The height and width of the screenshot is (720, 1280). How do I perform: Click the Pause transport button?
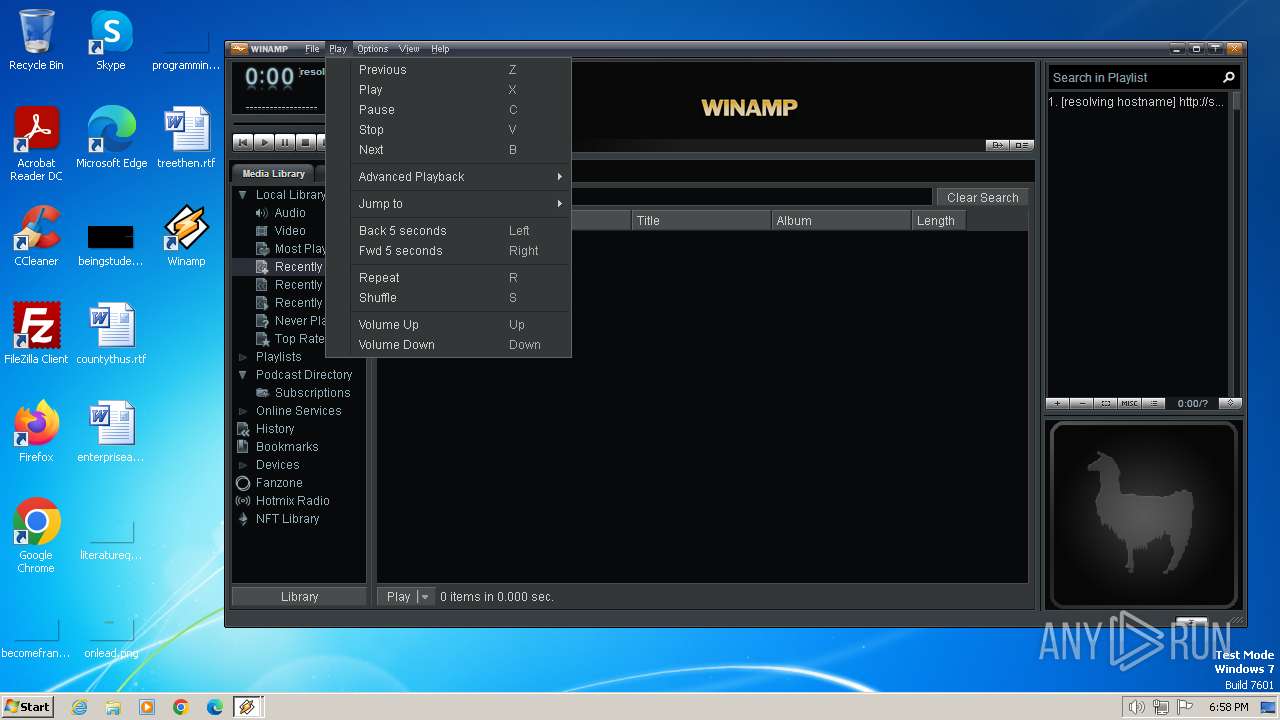284,143
